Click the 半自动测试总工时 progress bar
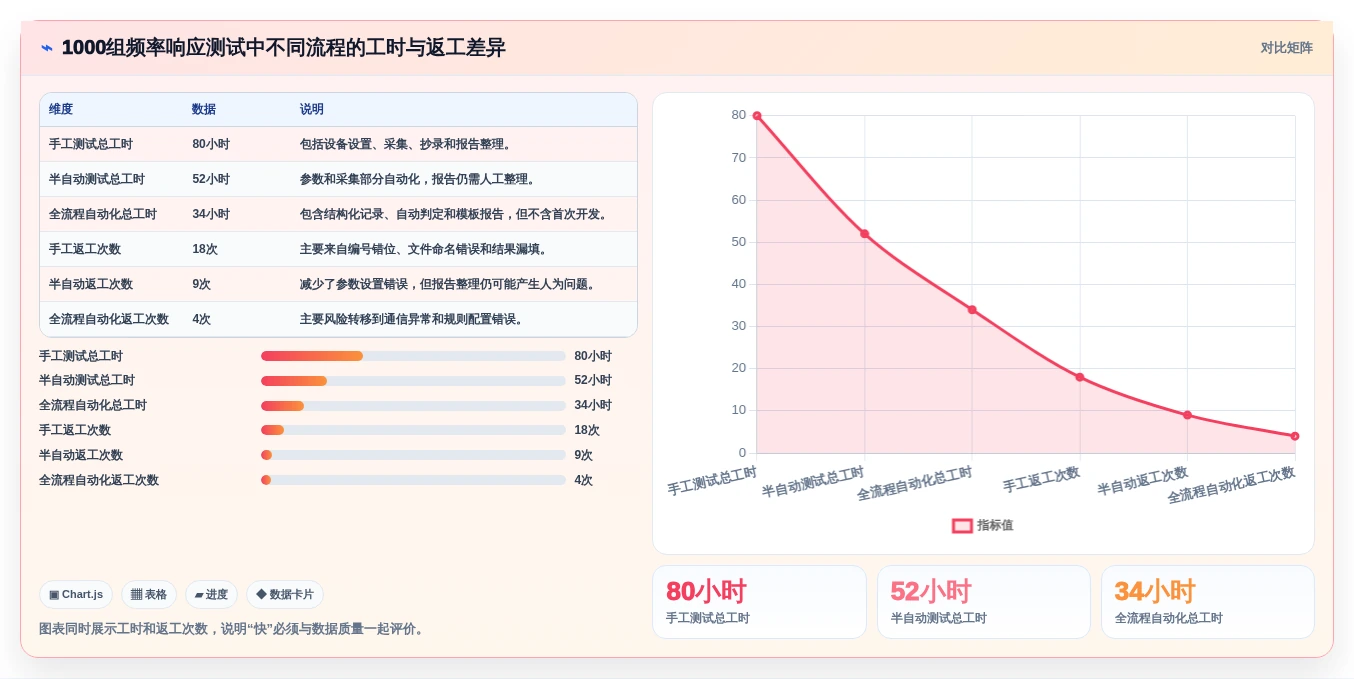 [x=413, y=381]
